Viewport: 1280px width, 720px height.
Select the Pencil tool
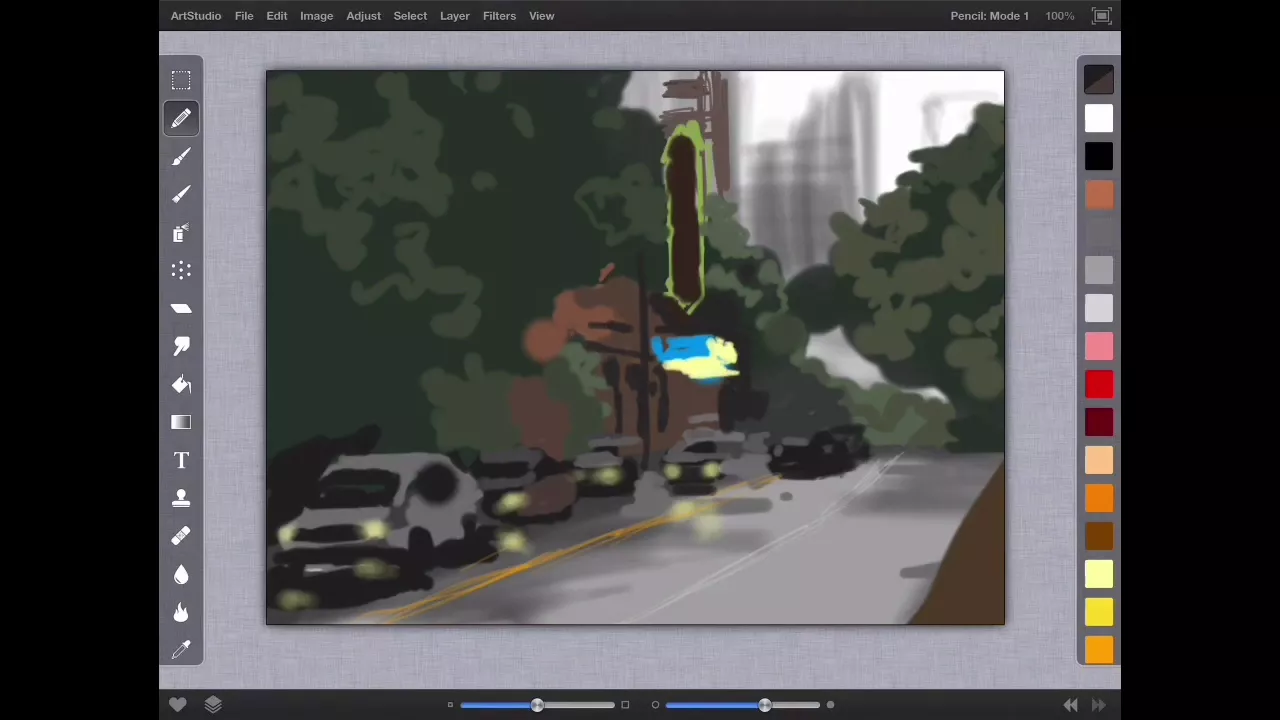coord(181,119)
